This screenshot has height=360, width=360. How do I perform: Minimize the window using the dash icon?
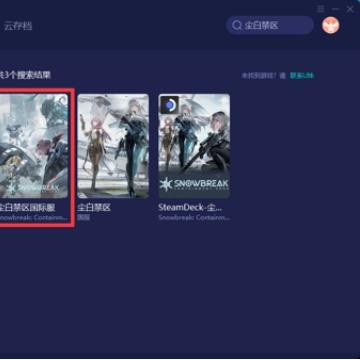335,9
